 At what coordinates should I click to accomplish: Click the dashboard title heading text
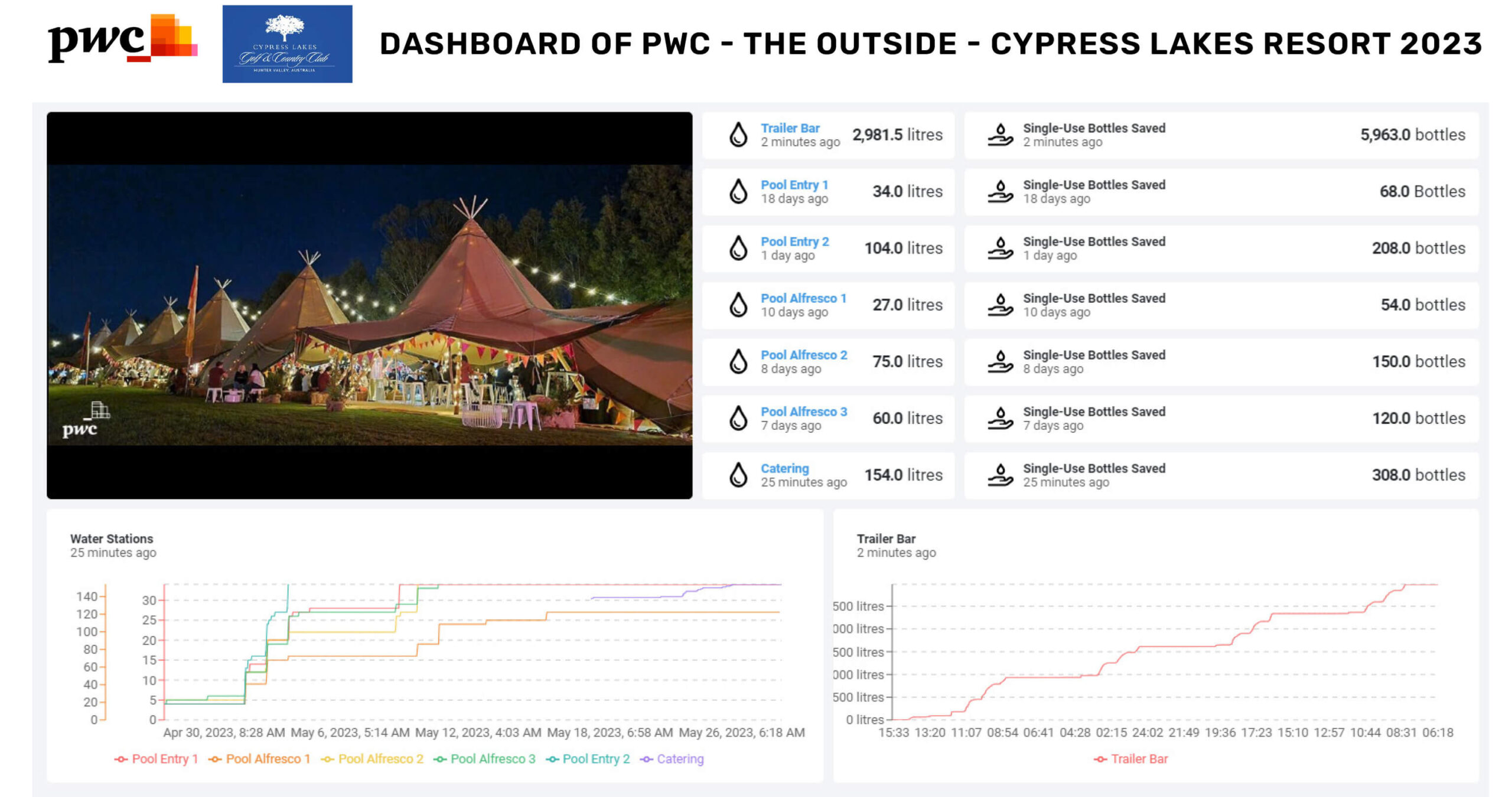[x=931, y=44]
